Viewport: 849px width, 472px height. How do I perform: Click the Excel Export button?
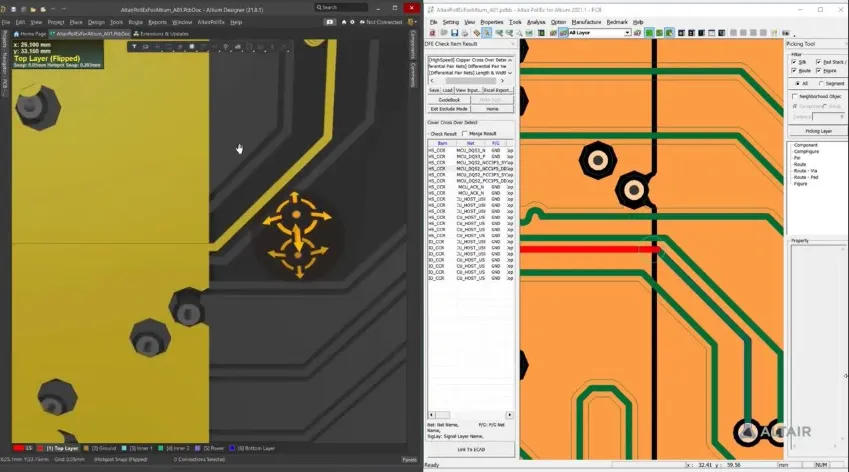pyautogui.click(x=497, y=90)
